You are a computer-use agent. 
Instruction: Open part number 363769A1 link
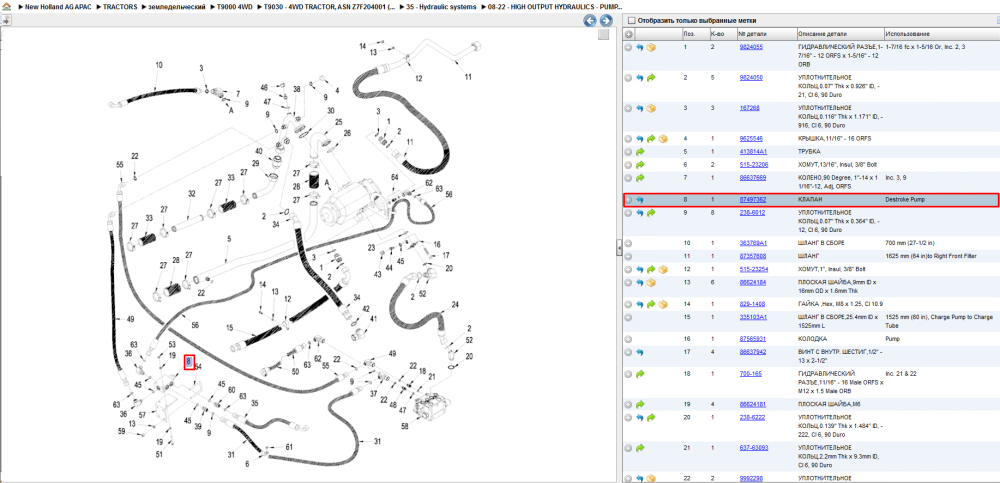(x=753, y=243)
